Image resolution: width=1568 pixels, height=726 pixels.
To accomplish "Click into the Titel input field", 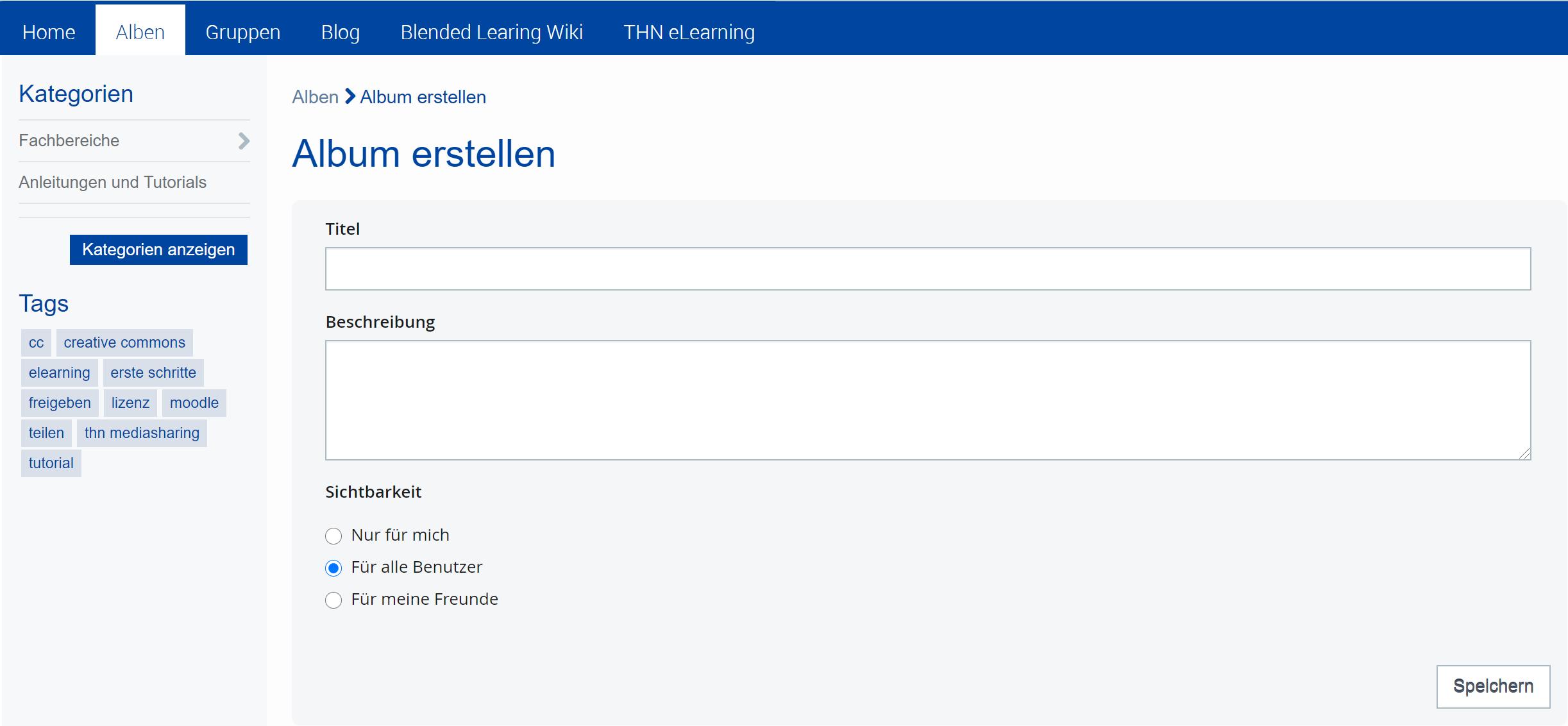I will [927, 269].
